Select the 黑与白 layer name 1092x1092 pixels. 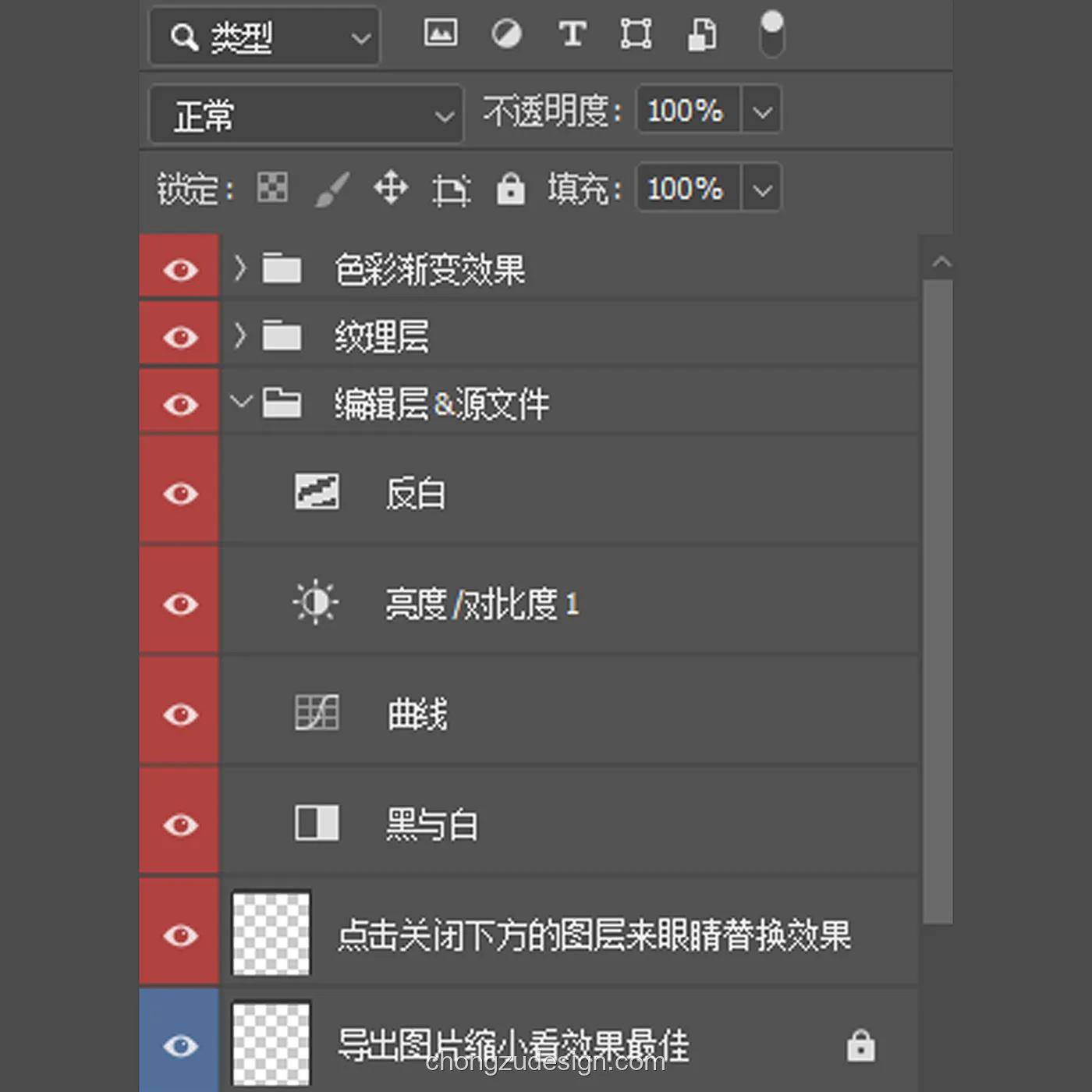point(432,825)
